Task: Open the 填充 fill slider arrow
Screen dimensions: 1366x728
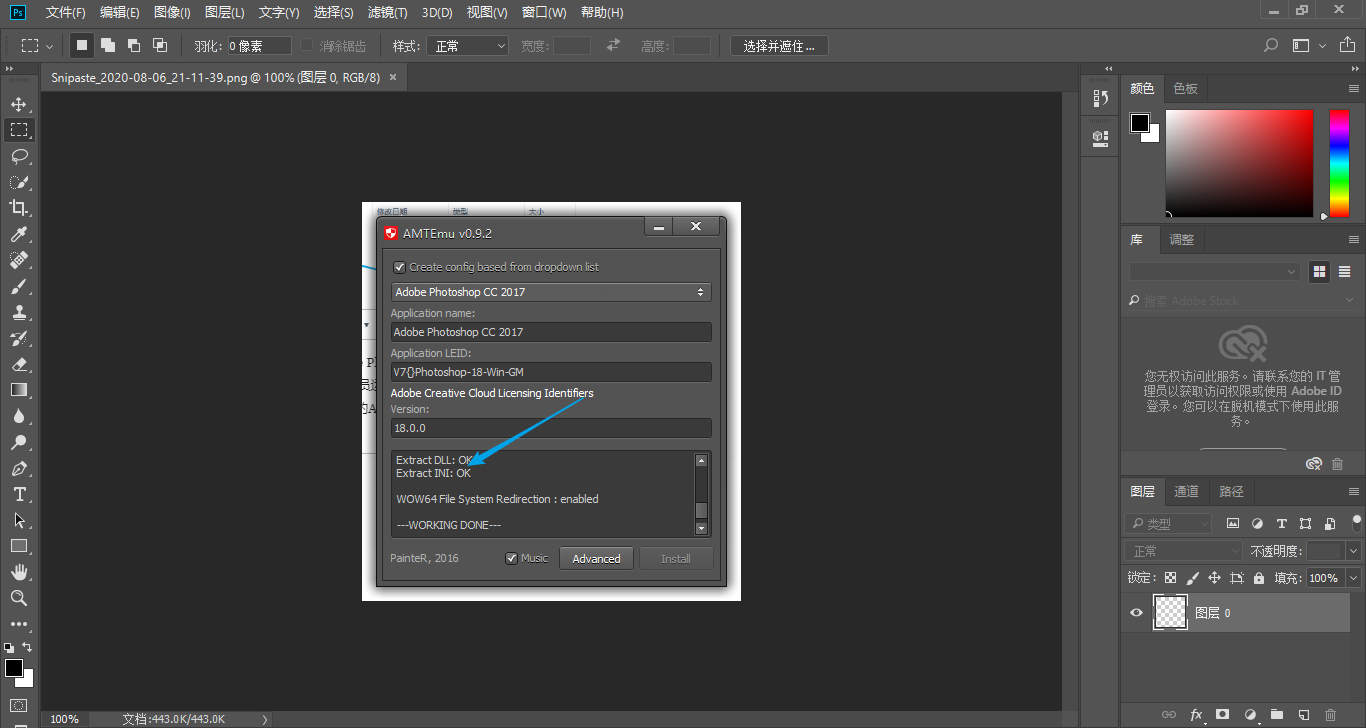Action: (x=1354, y=578)
